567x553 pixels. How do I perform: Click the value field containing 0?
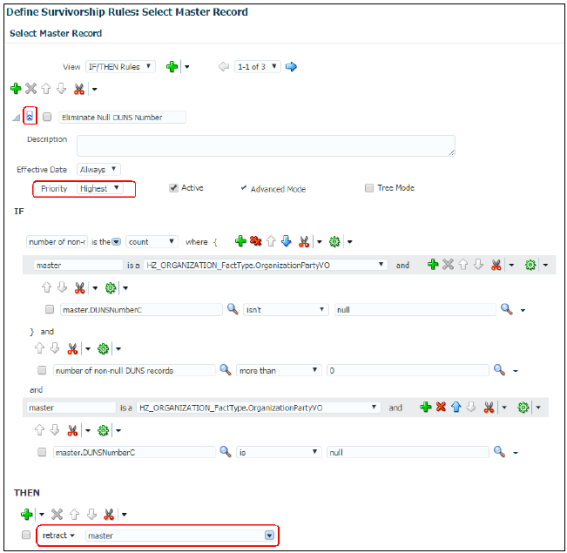408,370
